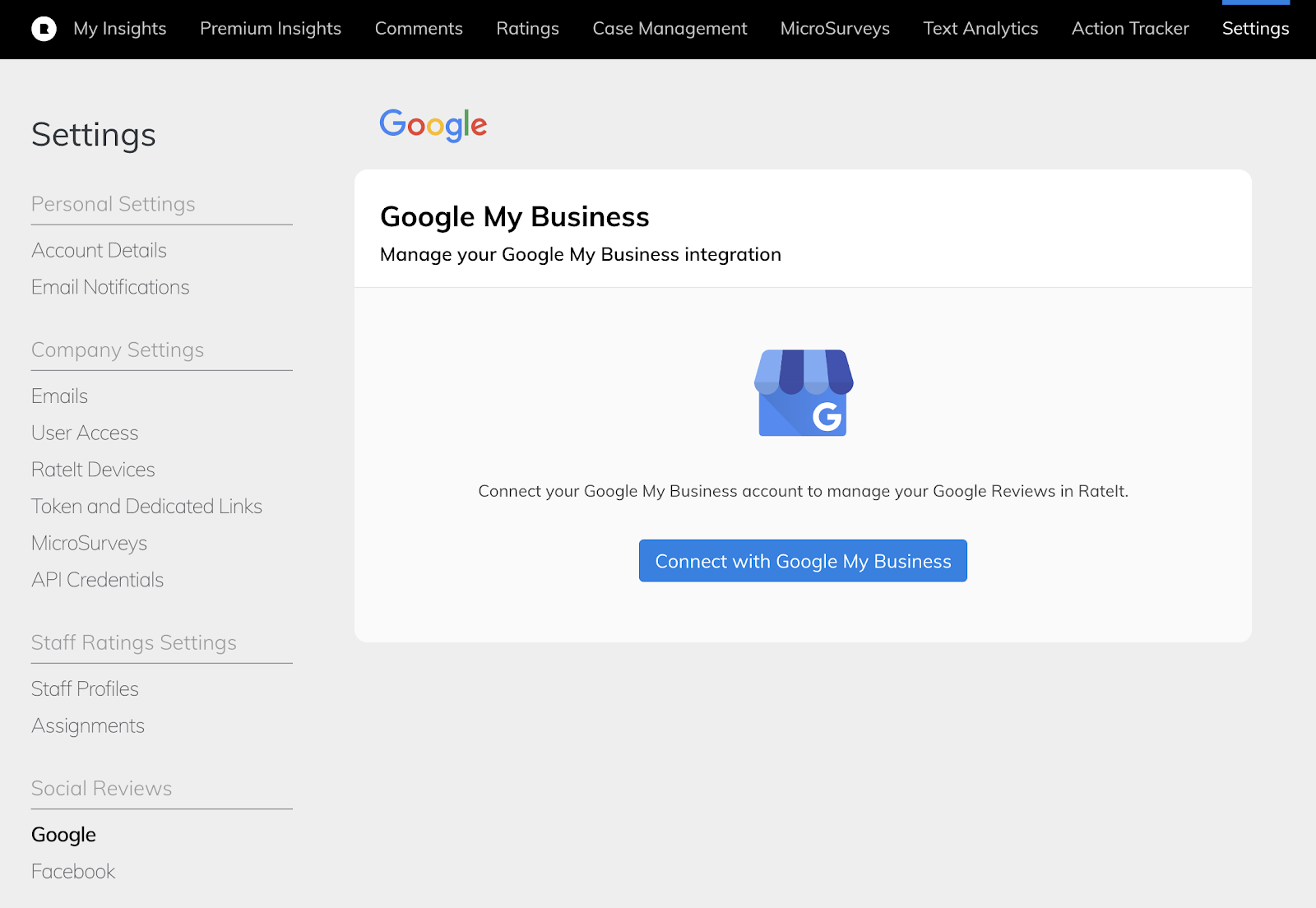1316x908 pixels.
Task: Switch to Premium Insights tab
Action: pos(271,29)
